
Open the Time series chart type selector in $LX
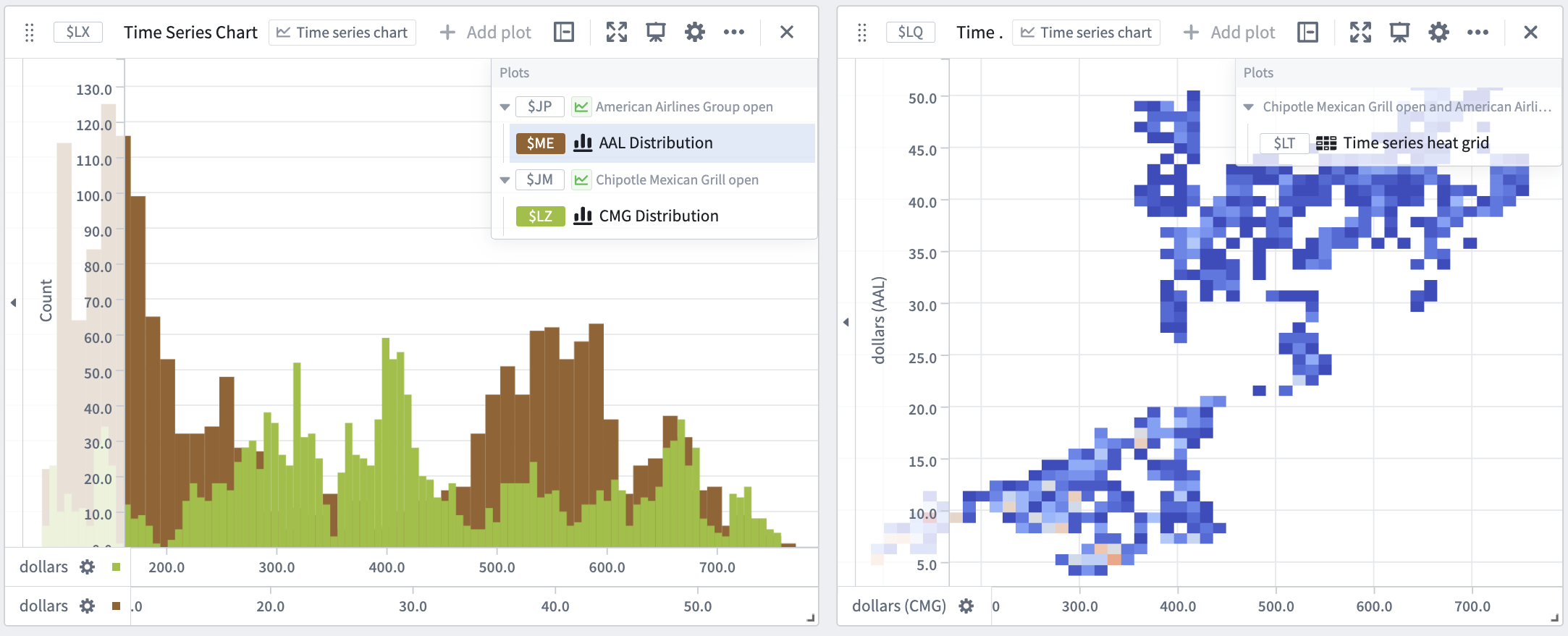coord(342,33)
